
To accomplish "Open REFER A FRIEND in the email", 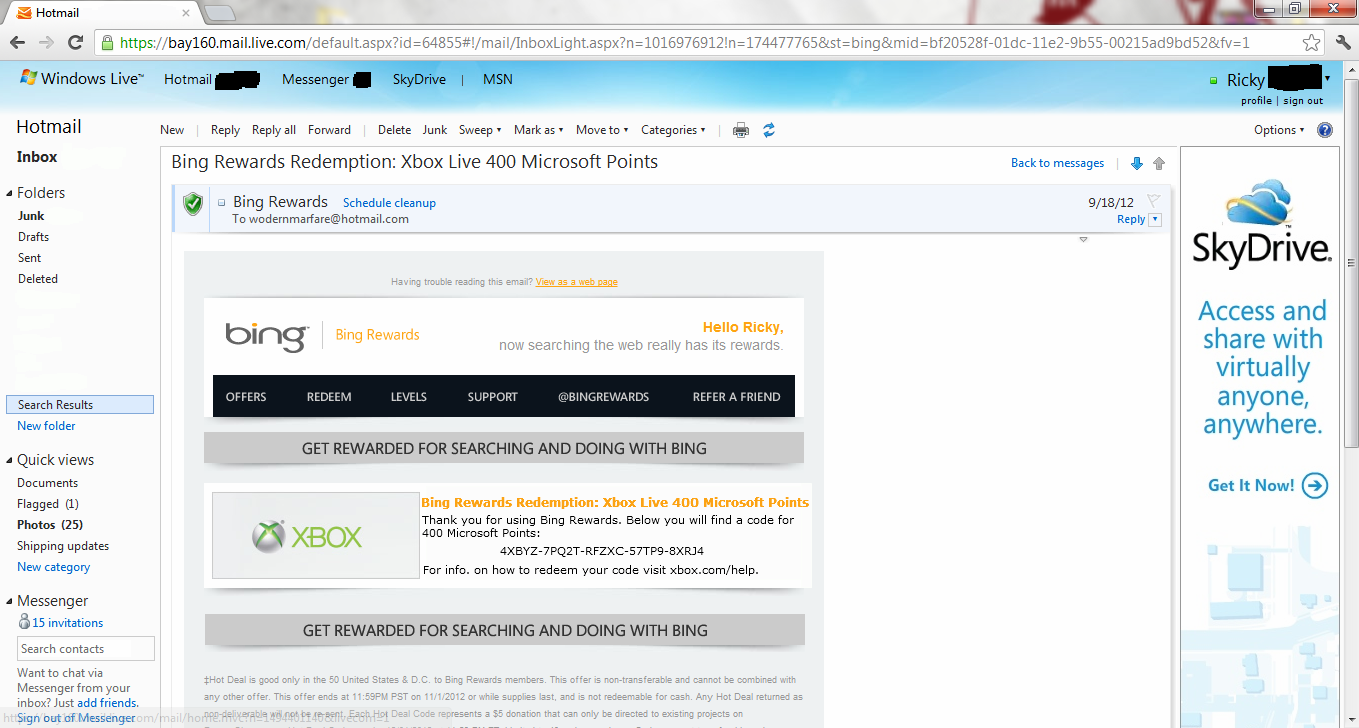I will [736, 397].
